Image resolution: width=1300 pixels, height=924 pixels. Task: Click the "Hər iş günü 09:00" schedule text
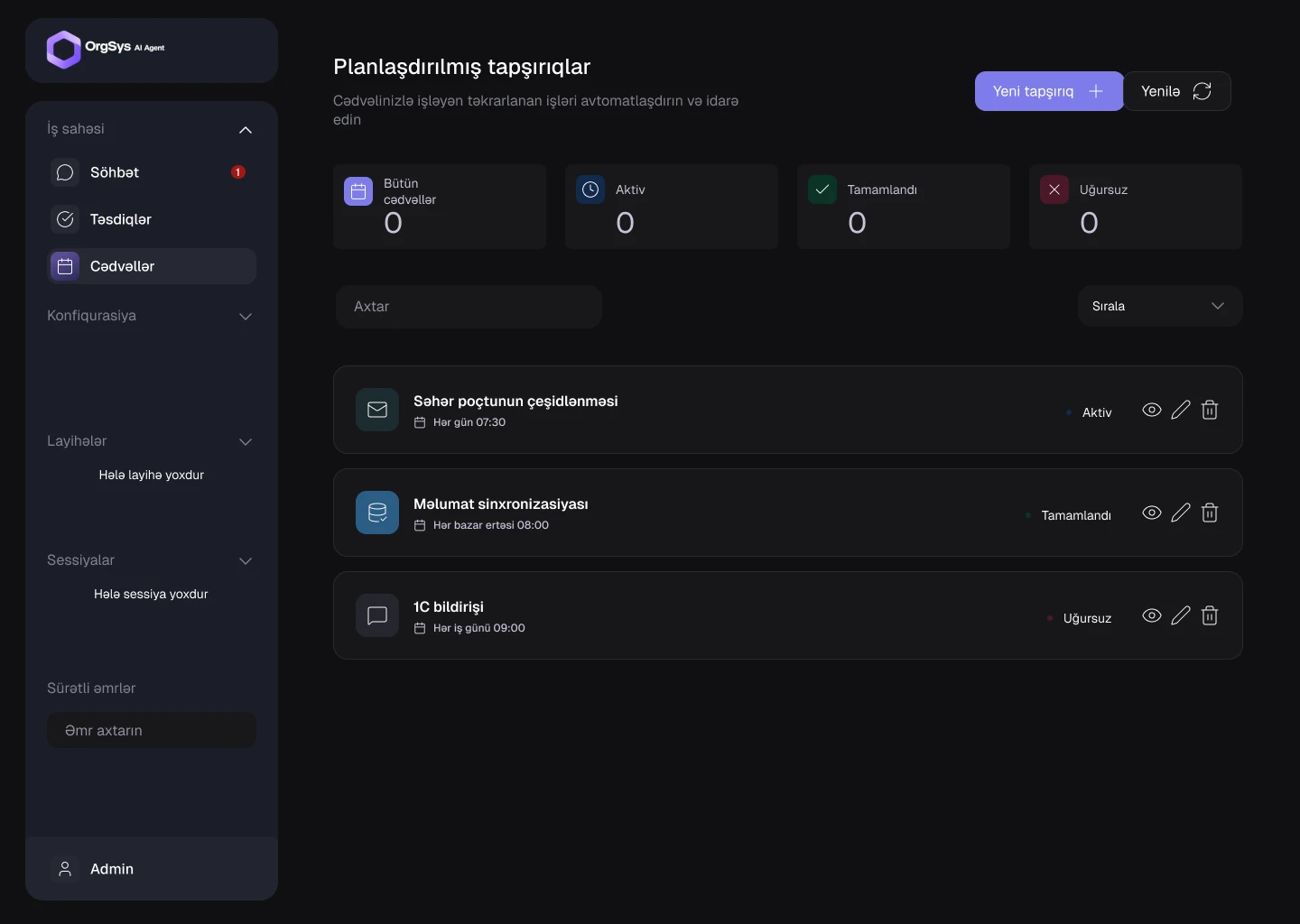point(479,628)
